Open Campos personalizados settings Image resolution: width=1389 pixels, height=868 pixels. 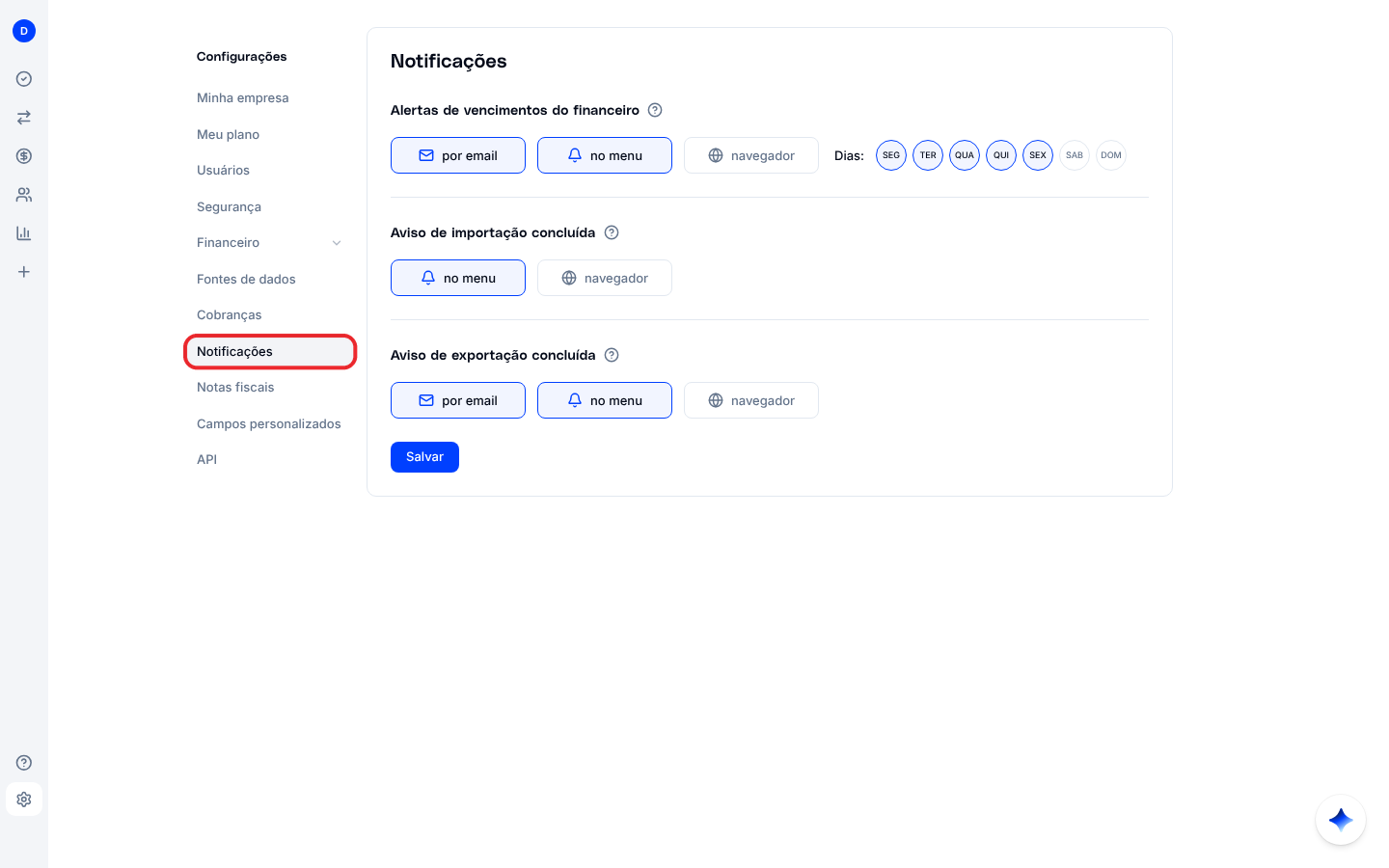(270, 424)
